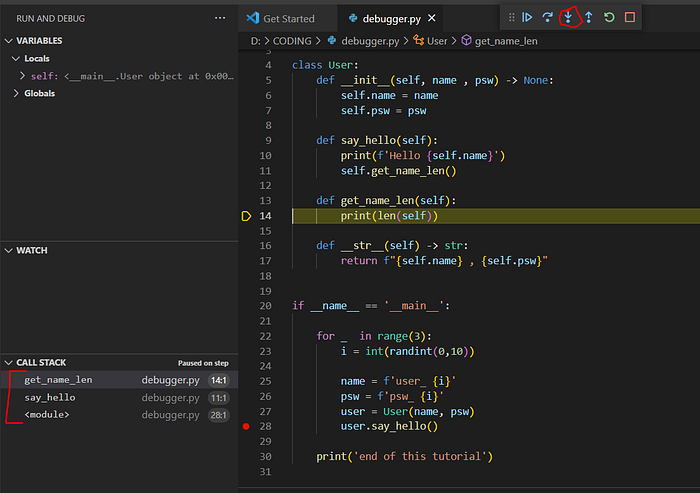Click 'for _ in range(3):' on line 22
Screen dimensions: 700x493
(374, 336)
